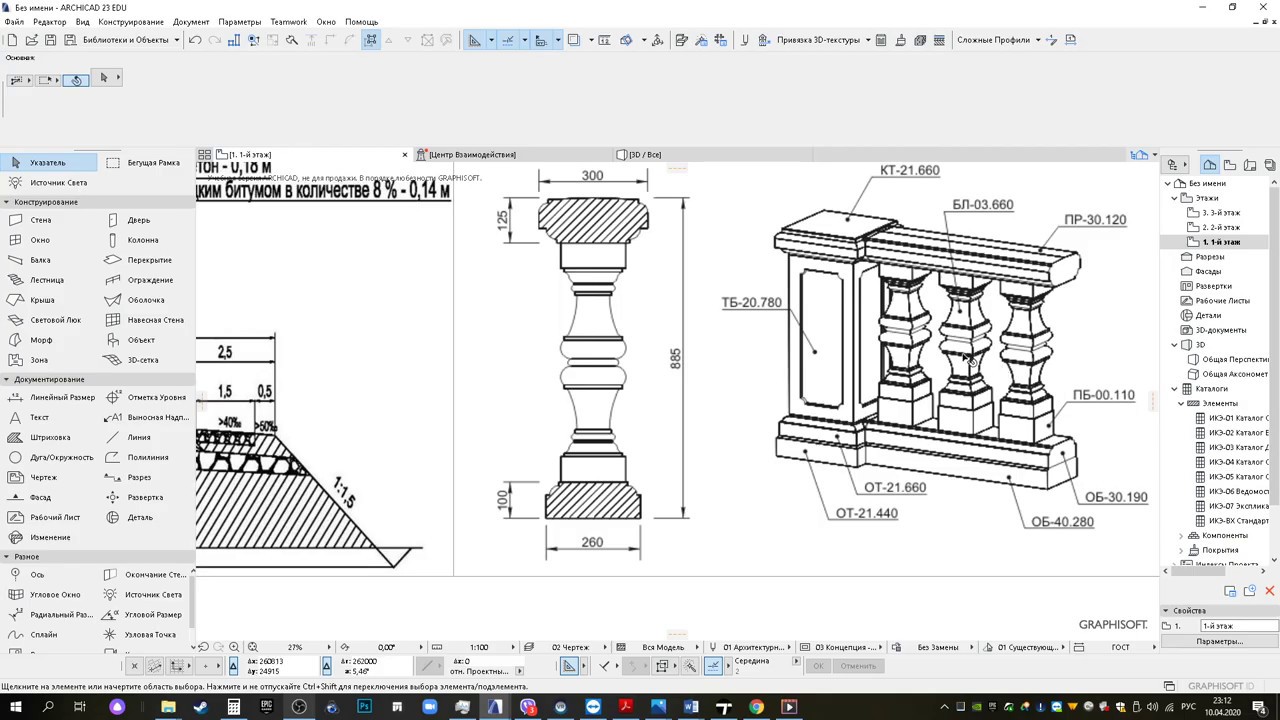This screenshot has width=1280, height=720.
Task: Expand the Компоненты tree node
Action: (x=1181, y=536)
